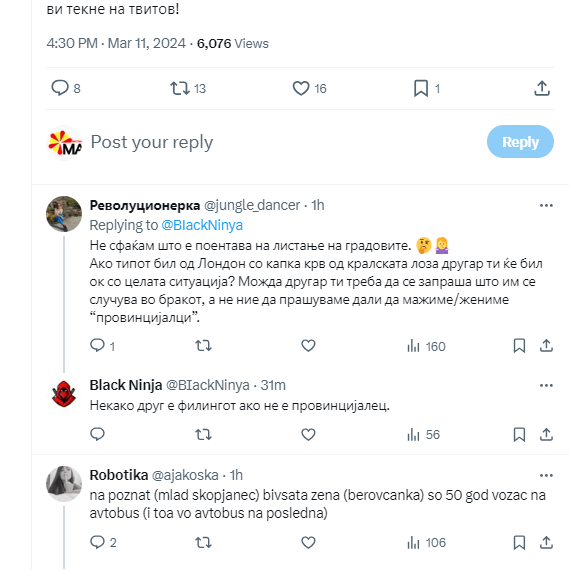Open the @jungle_dancer profile handle
This screenshot has width=569, height=570.
pyautogui.click(x=252, y=205)
